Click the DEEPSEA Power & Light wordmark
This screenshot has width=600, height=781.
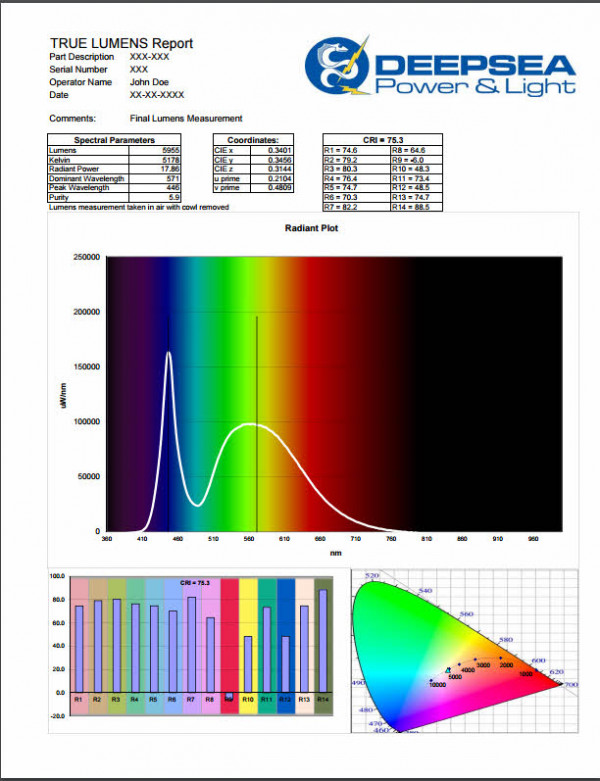(x=476, y=76)
